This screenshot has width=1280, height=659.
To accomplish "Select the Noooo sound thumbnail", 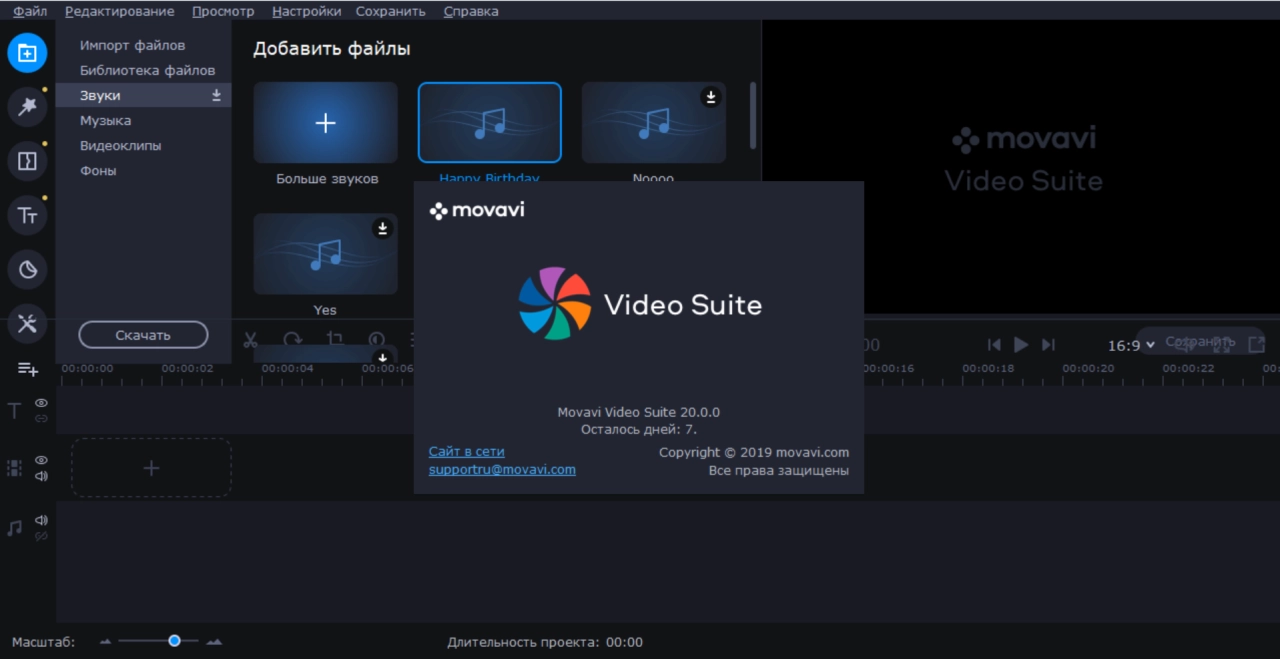I will (x=654, y=122).
